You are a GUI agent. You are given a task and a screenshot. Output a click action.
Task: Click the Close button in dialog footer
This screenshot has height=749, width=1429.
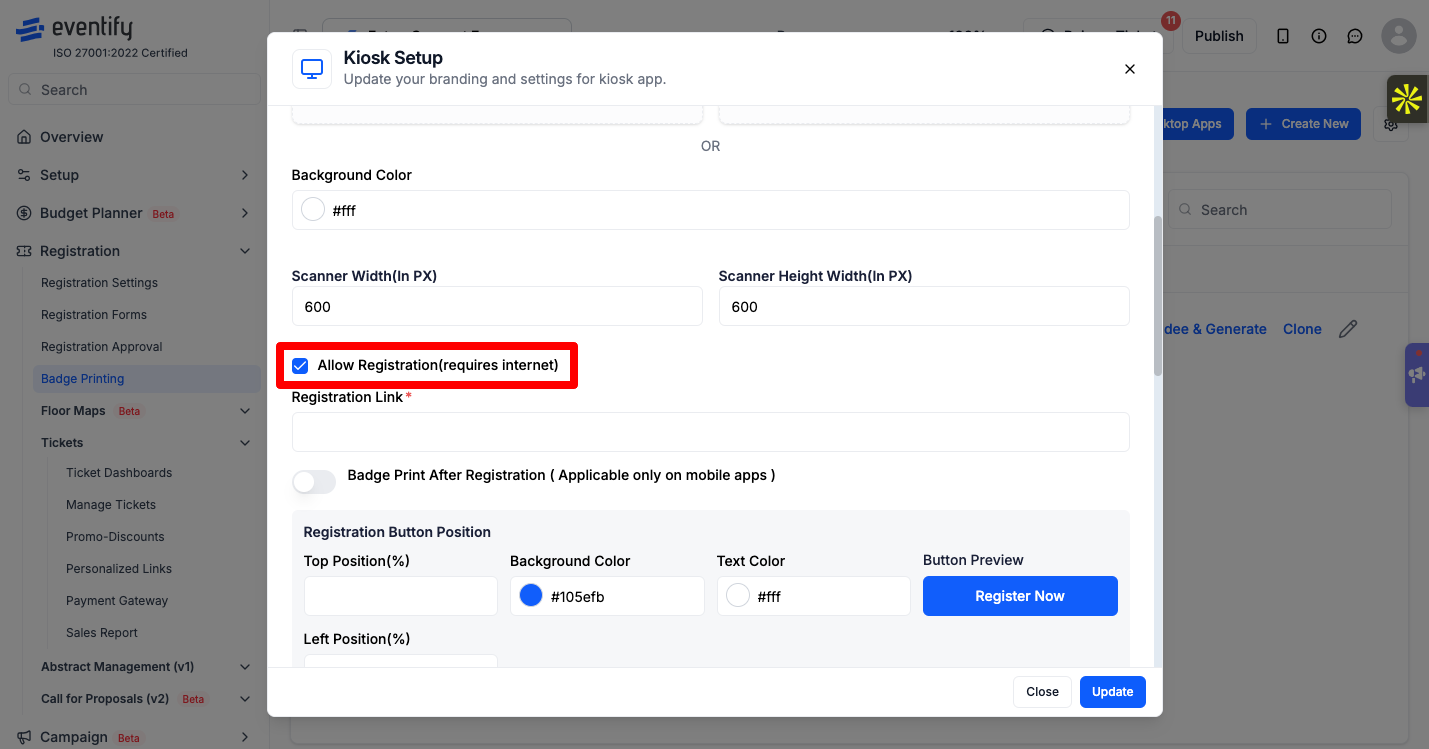[1042, 692]
